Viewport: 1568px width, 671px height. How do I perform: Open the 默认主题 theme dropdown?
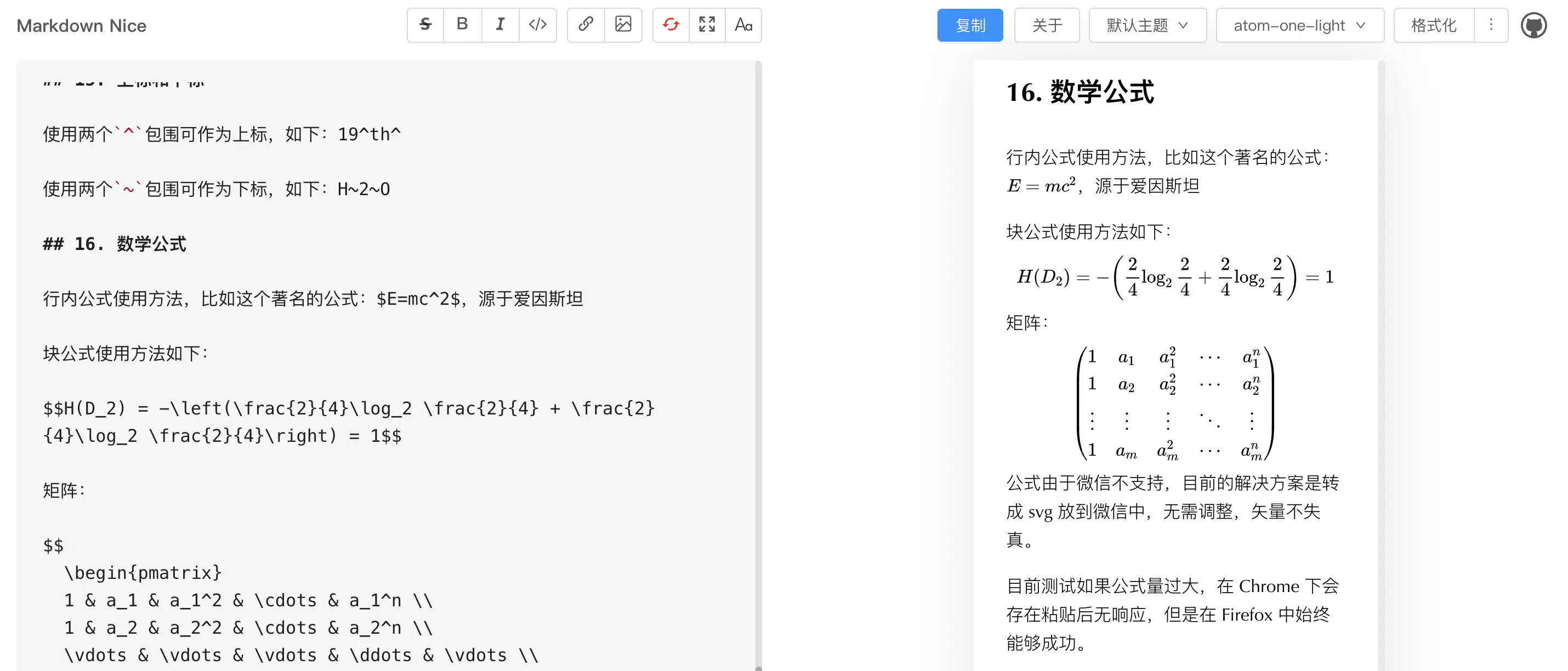coord(1147,25)
